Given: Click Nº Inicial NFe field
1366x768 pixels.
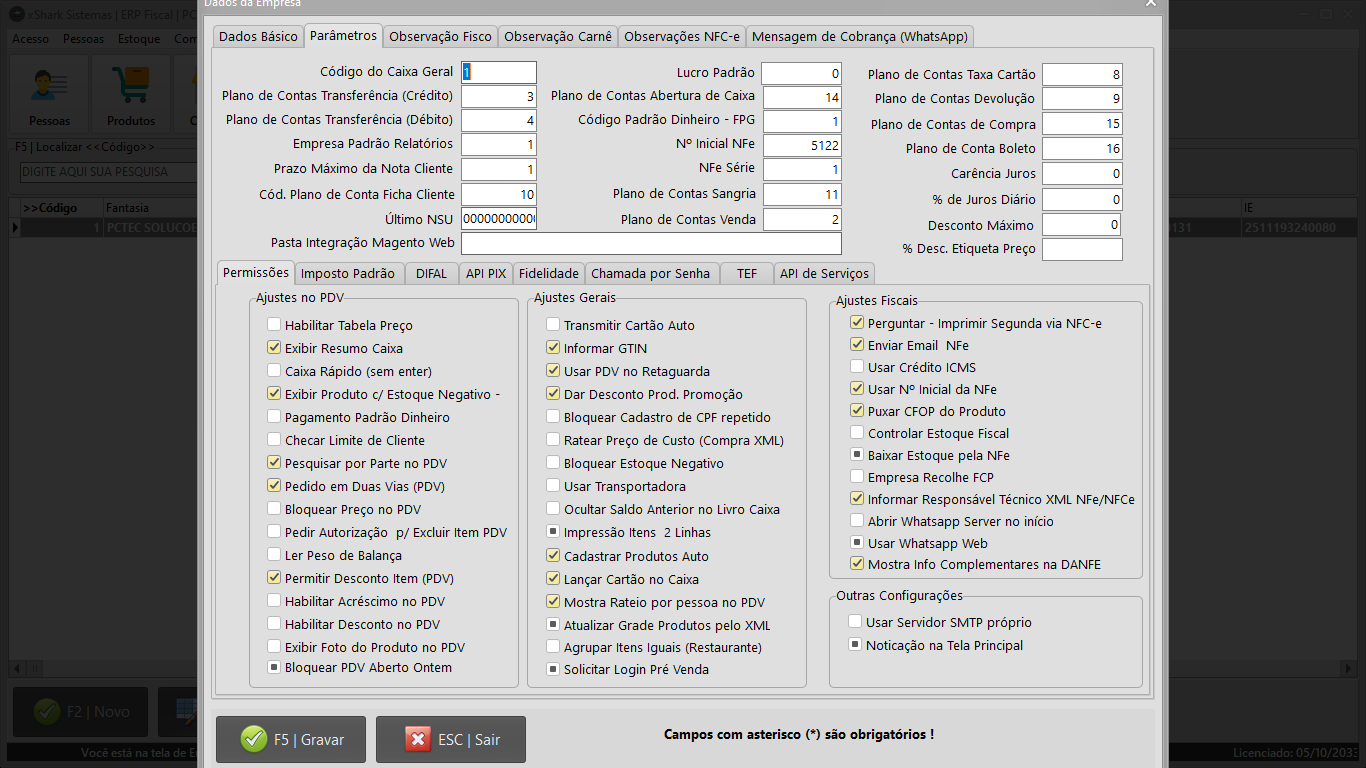Looking at the screenshot, I should [801, 145].
